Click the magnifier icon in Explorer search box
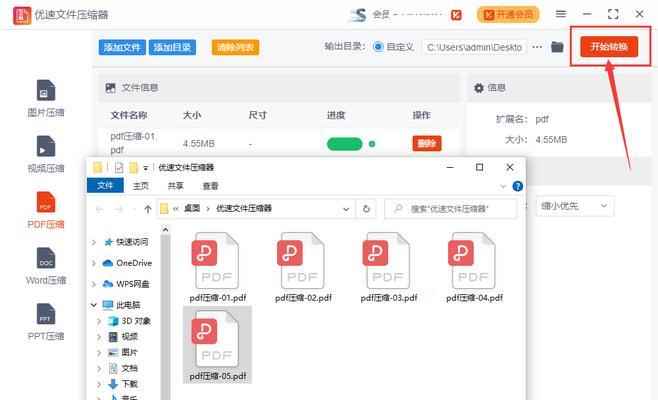Screen dimensions: 658x400 point(398,208)
